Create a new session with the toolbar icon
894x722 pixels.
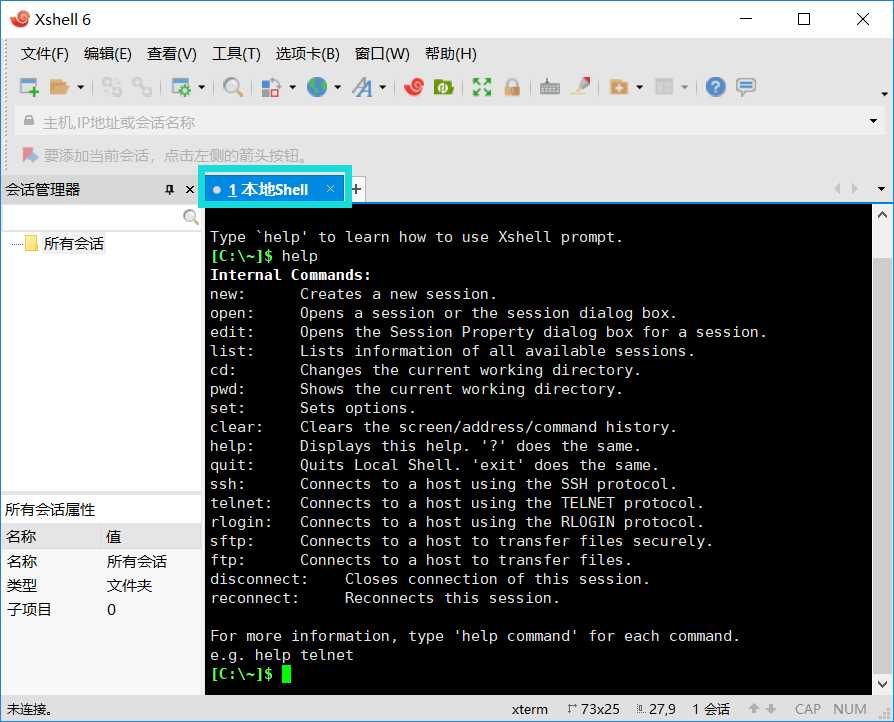click(x=29, y=87)
